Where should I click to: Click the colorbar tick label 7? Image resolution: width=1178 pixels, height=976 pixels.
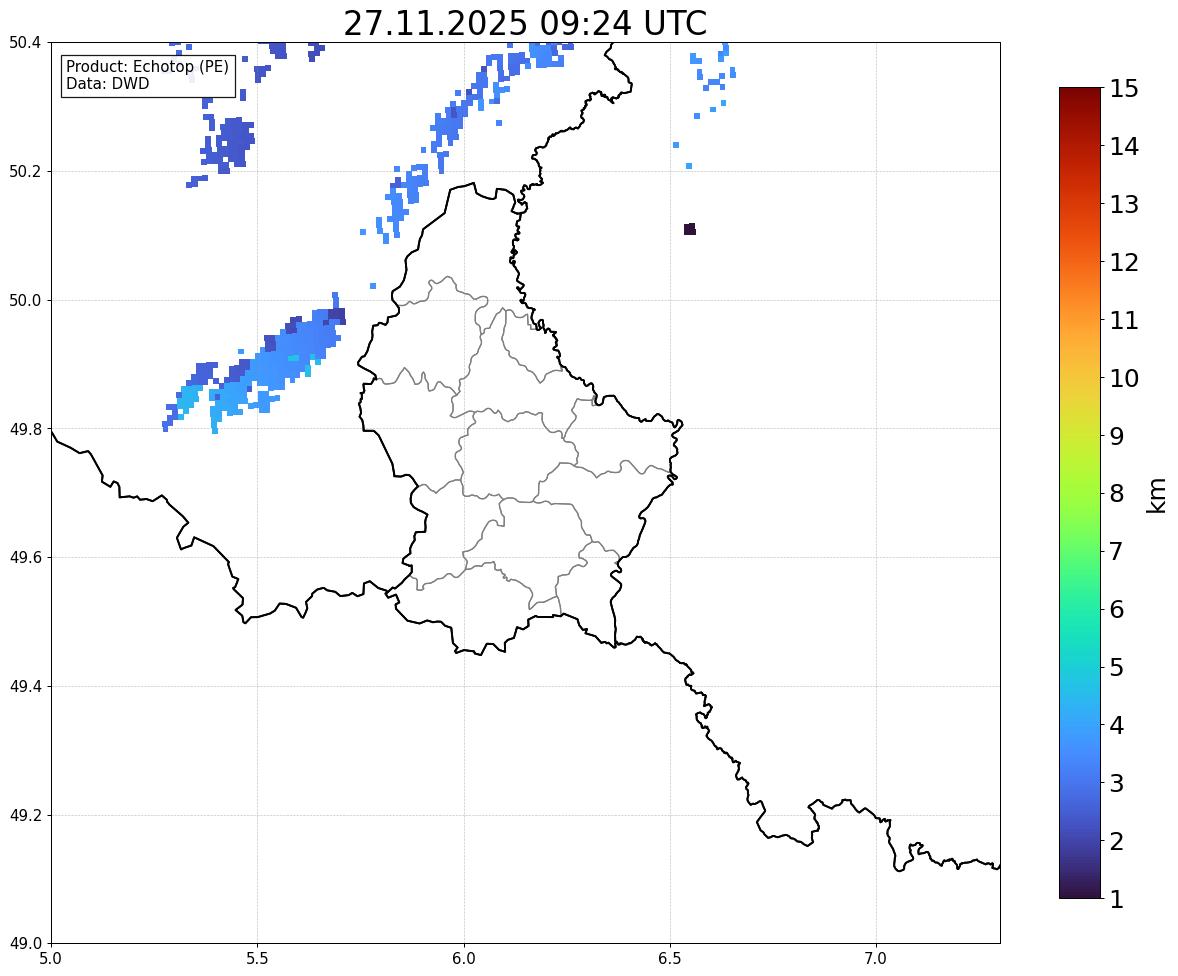click(x=1117, y=551)
